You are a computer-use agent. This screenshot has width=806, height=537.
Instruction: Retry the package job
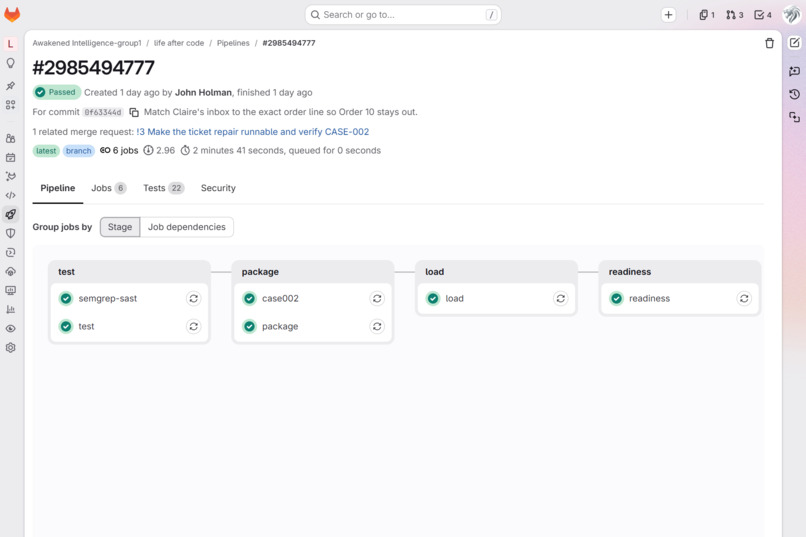tap(377, 326)
